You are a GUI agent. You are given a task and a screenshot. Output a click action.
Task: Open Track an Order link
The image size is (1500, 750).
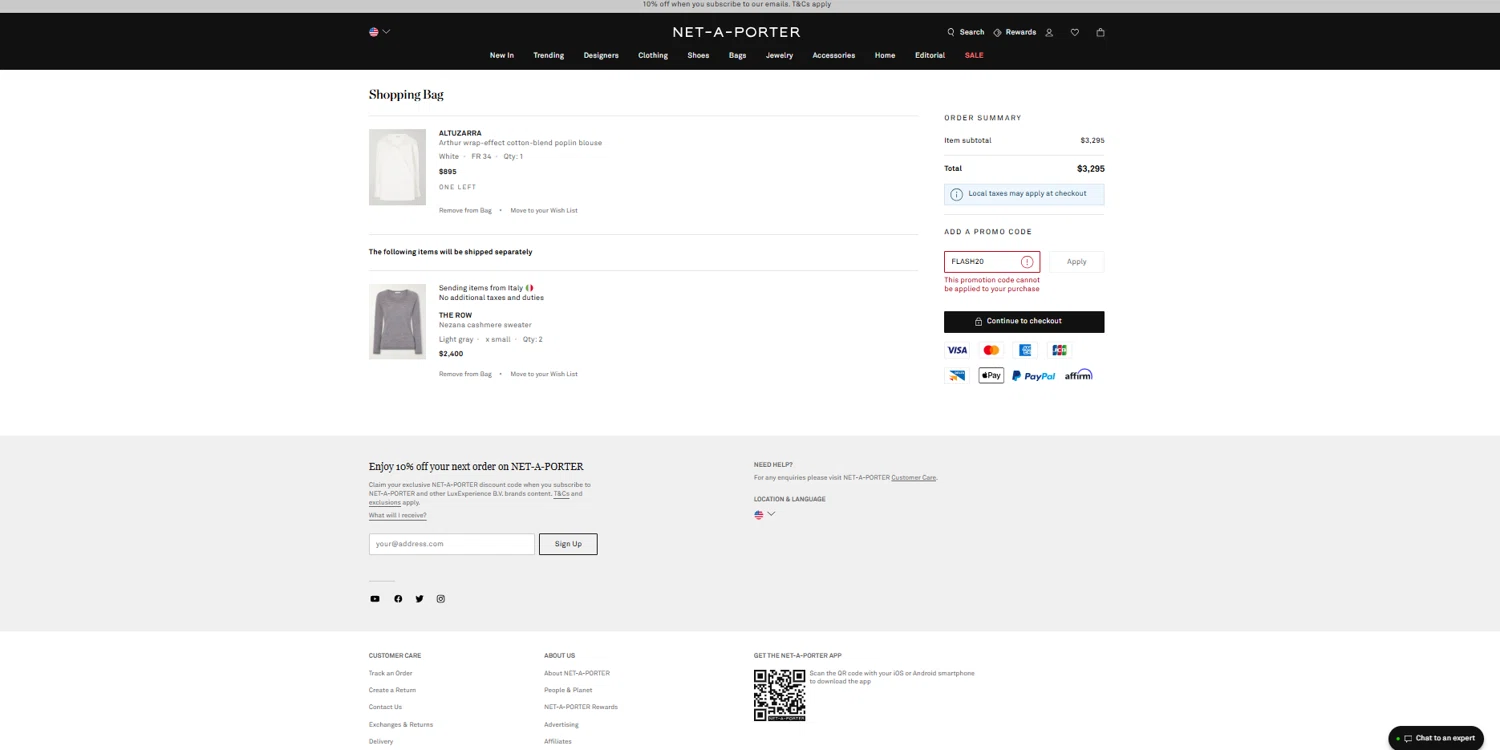[390, 673]
